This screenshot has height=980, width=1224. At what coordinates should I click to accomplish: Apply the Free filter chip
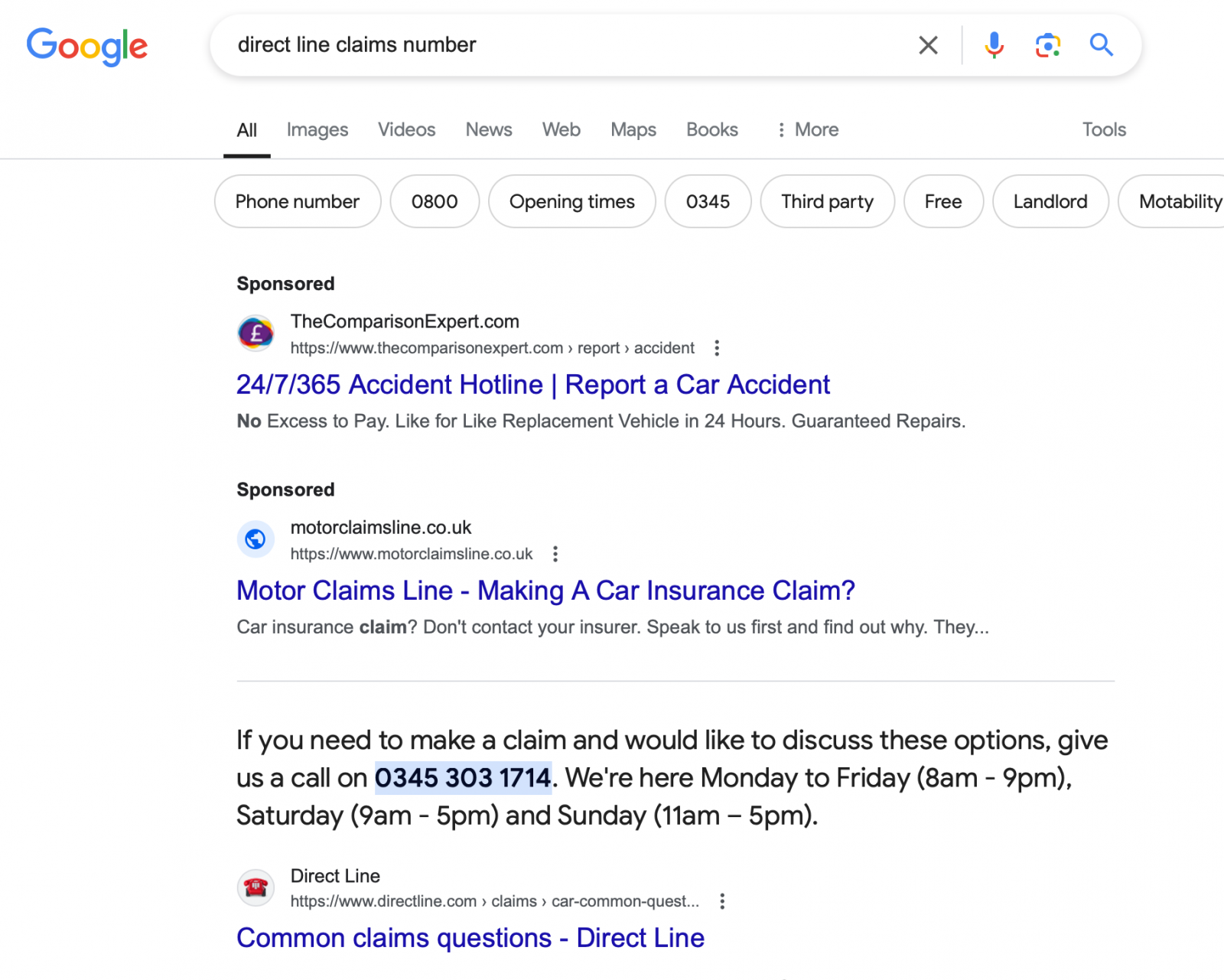click(943, 201)
